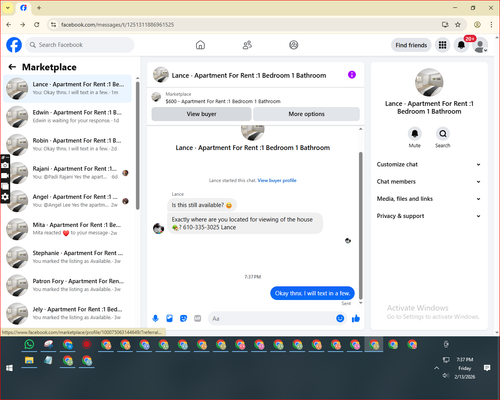The image size is (500, 400).
Task: Open the Rajani conversation
Action: point(67,173)
